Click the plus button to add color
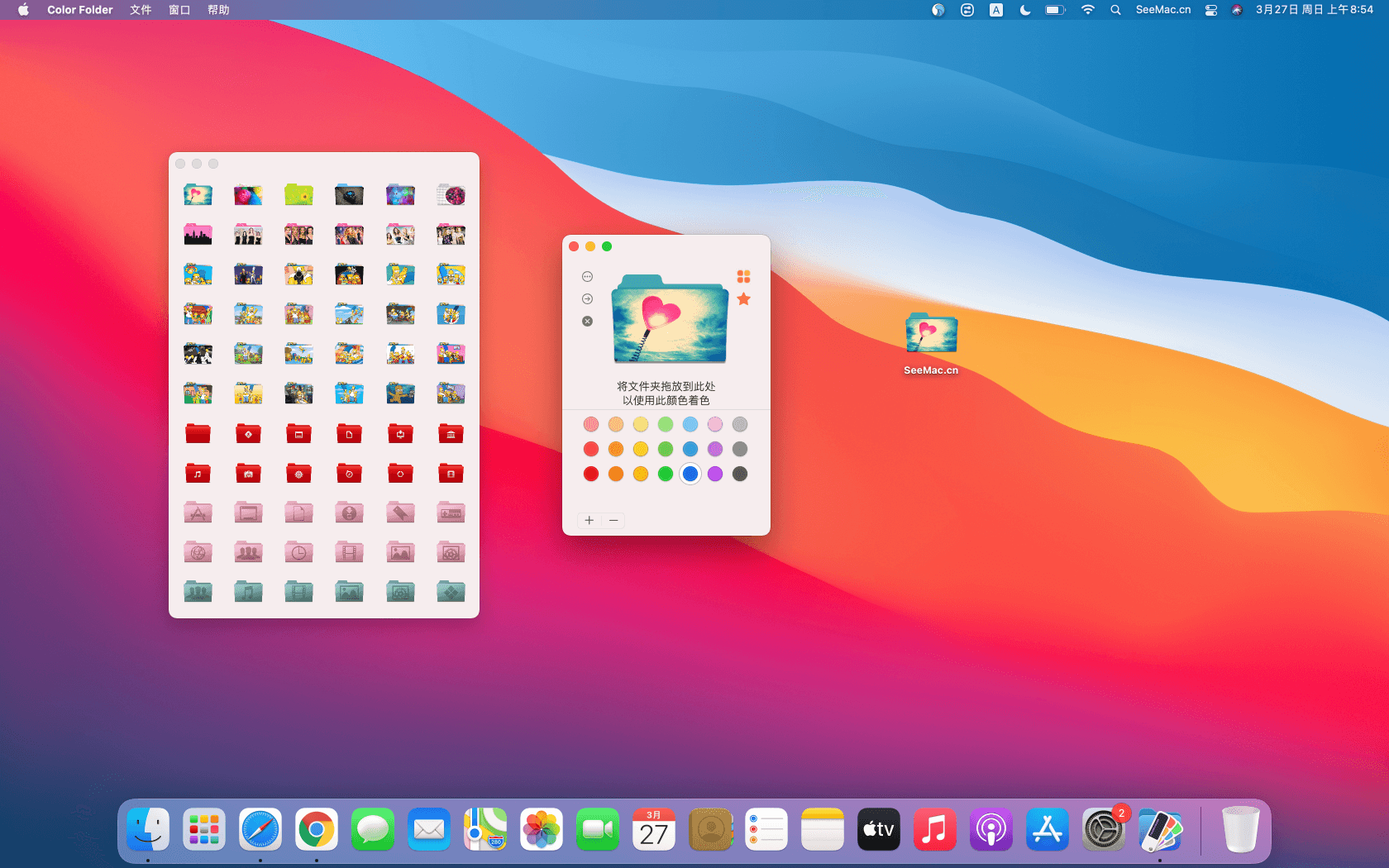This screenshot has height=868, width=1389. [x=589, y=520]
